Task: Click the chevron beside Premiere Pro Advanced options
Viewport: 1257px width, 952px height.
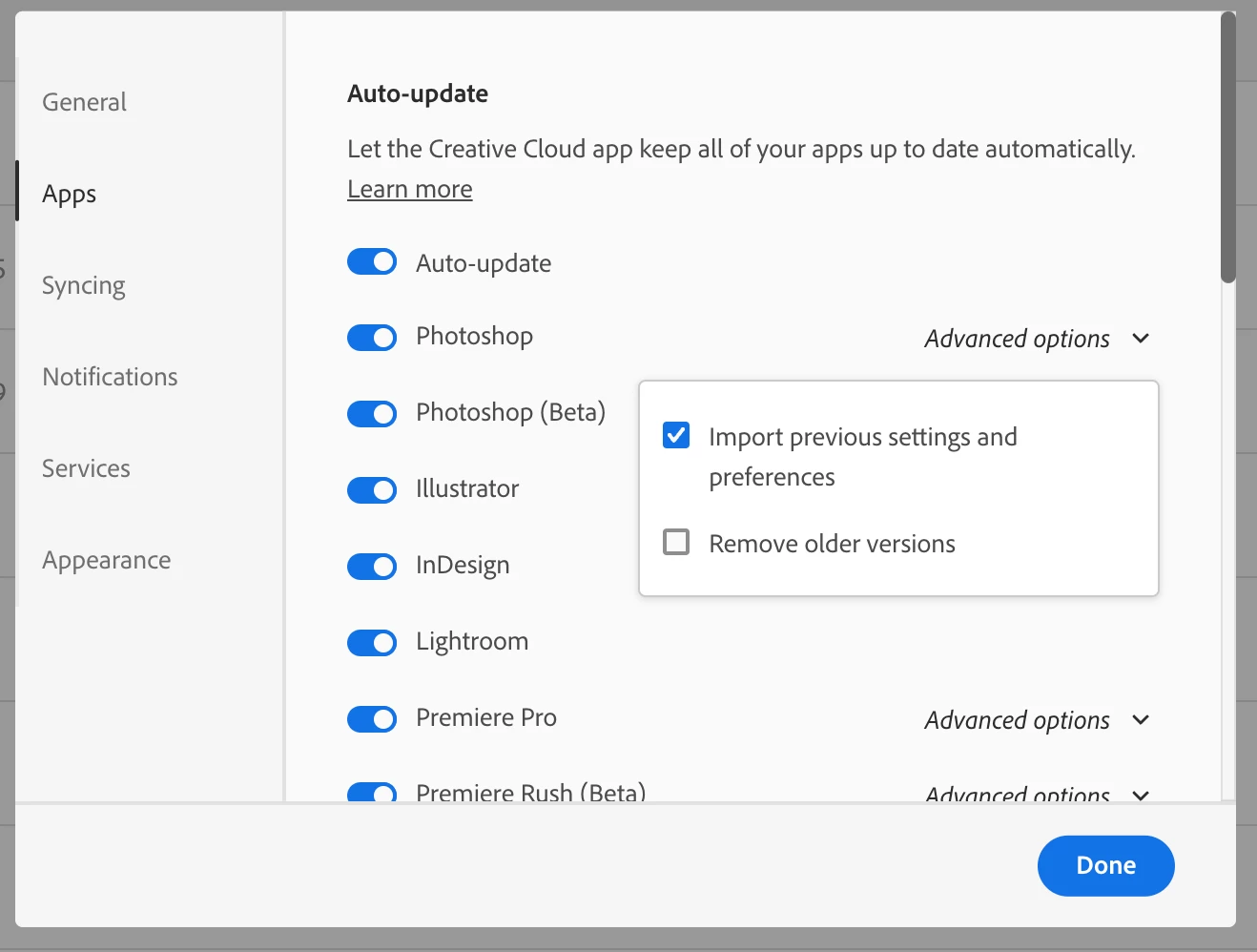Action: tap(1141, 720)
